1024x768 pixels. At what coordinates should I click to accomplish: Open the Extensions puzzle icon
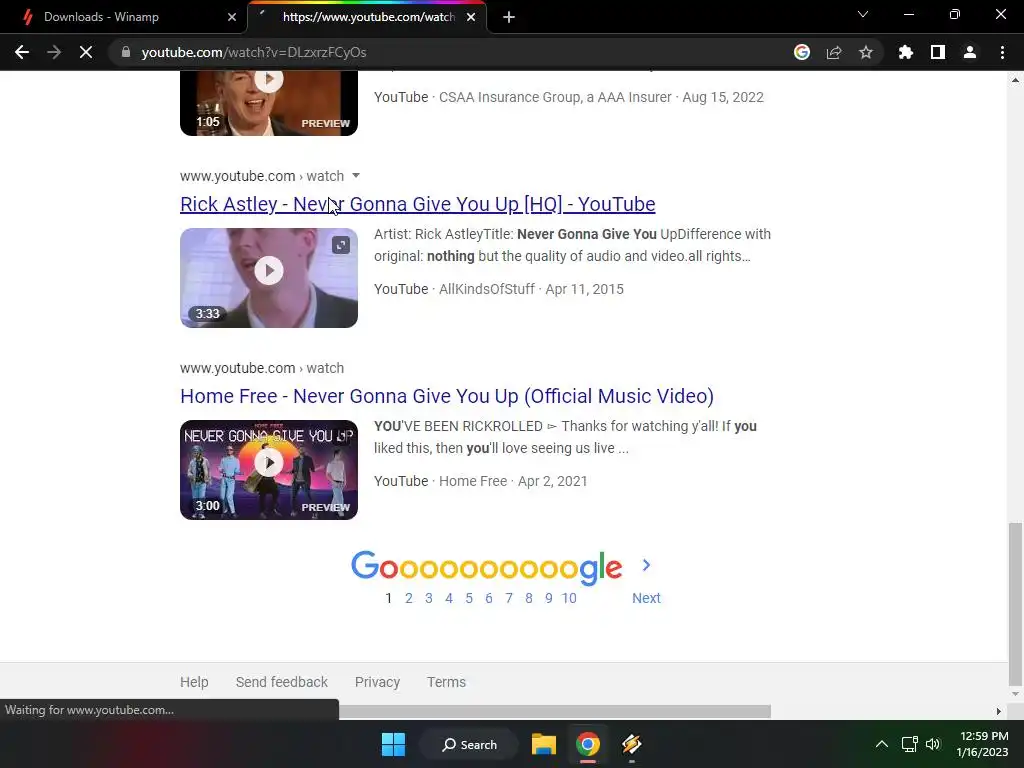pyautogui.click(x=905, y=52)
